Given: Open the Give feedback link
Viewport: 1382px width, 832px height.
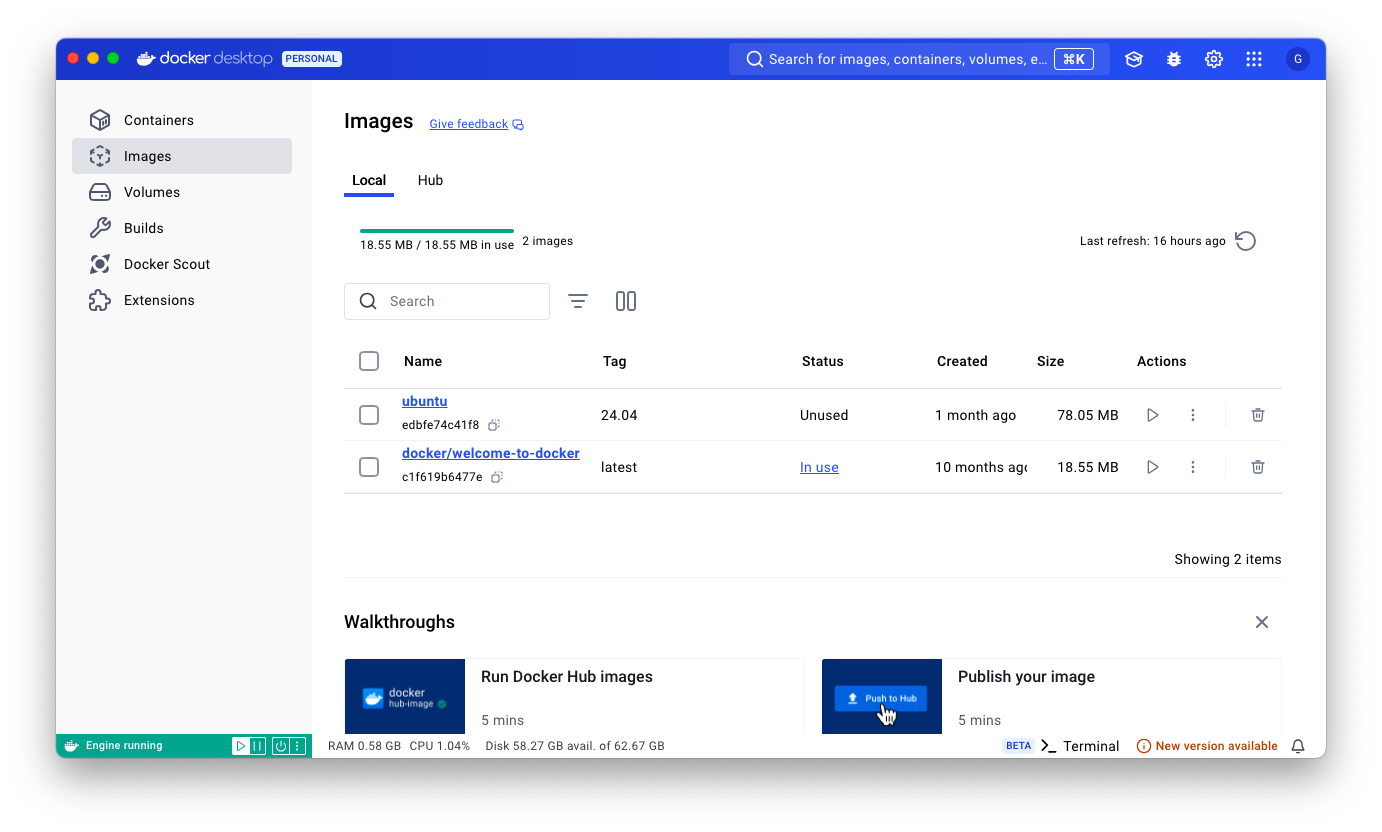Looking at the screenshot, I should 476,124.
